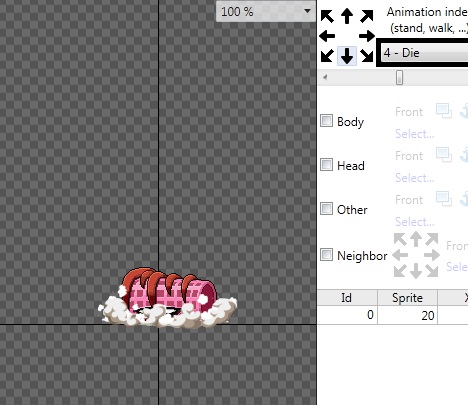Click the frame slider thumb
468x405 pixels.
pos(399,78)
